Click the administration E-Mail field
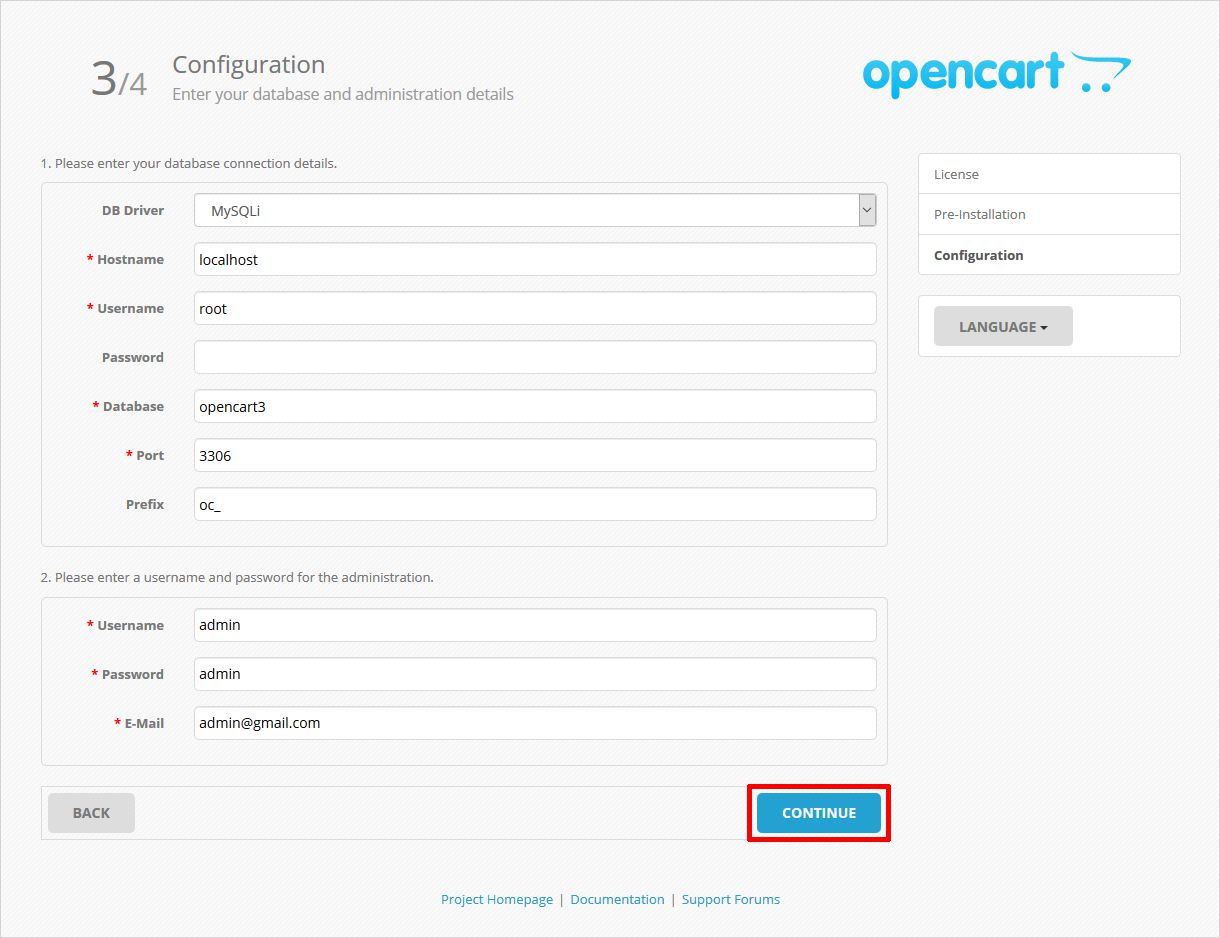 point(535,723)
